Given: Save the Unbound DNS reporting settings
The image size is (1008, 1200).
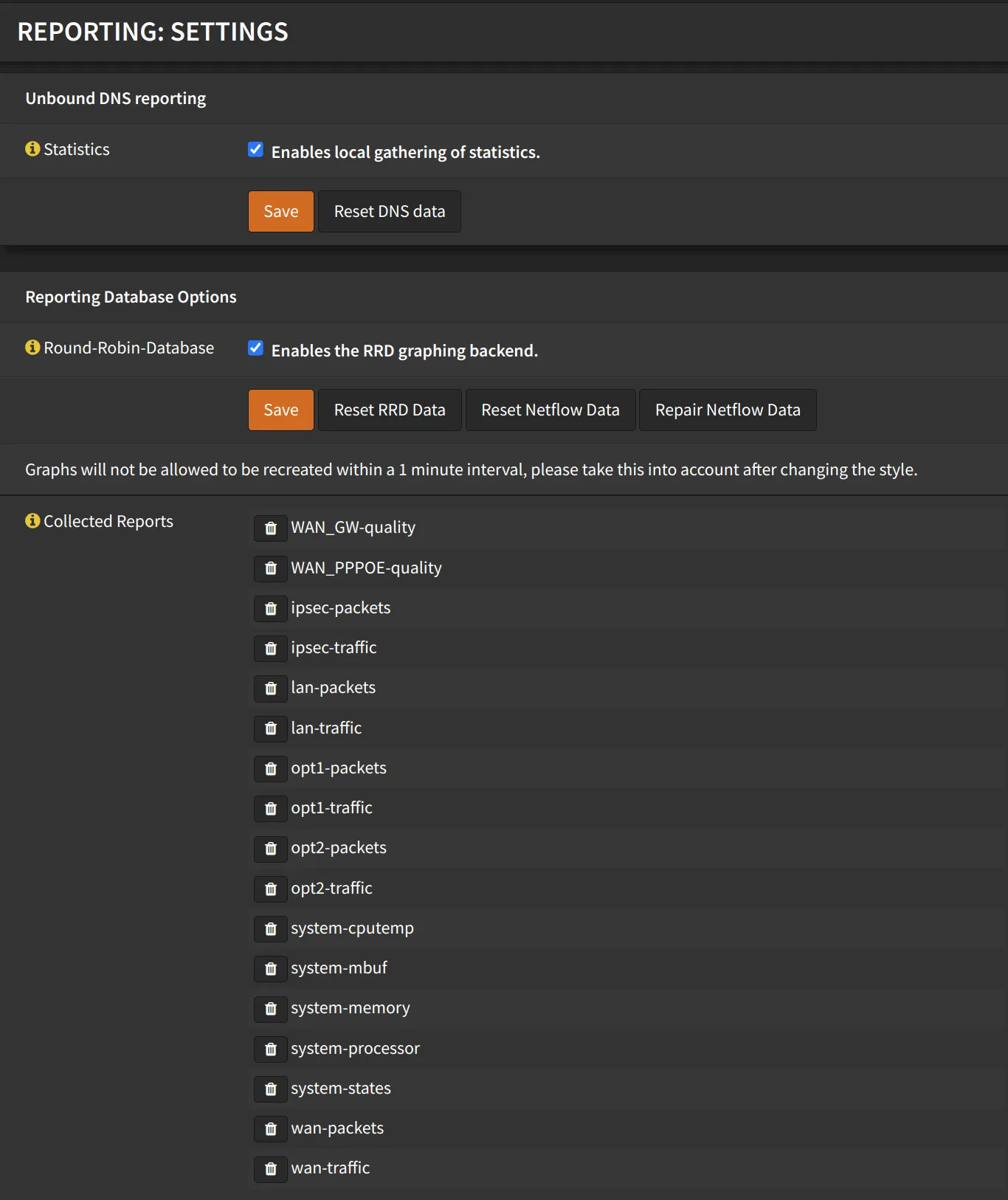Looking at the screenshot, I should (x=281, y=211).
